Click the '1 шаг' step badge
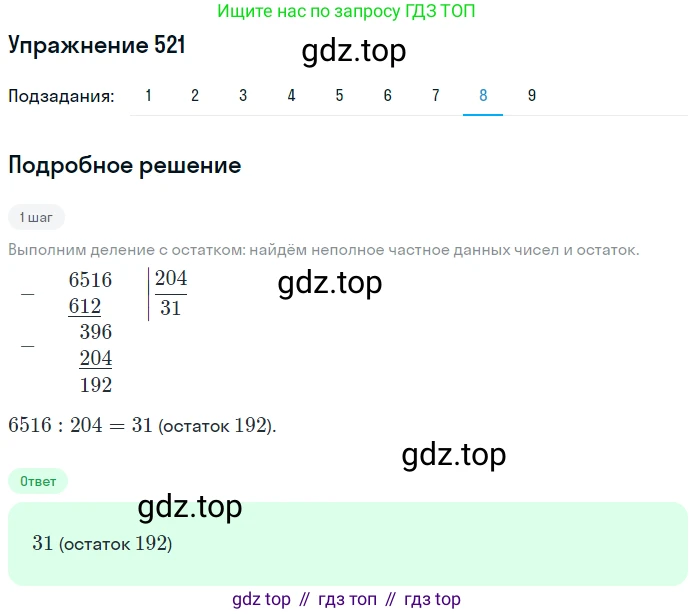The width and height of the screenshot is (695, 614). pyautogui.click(x=36, y=217)
